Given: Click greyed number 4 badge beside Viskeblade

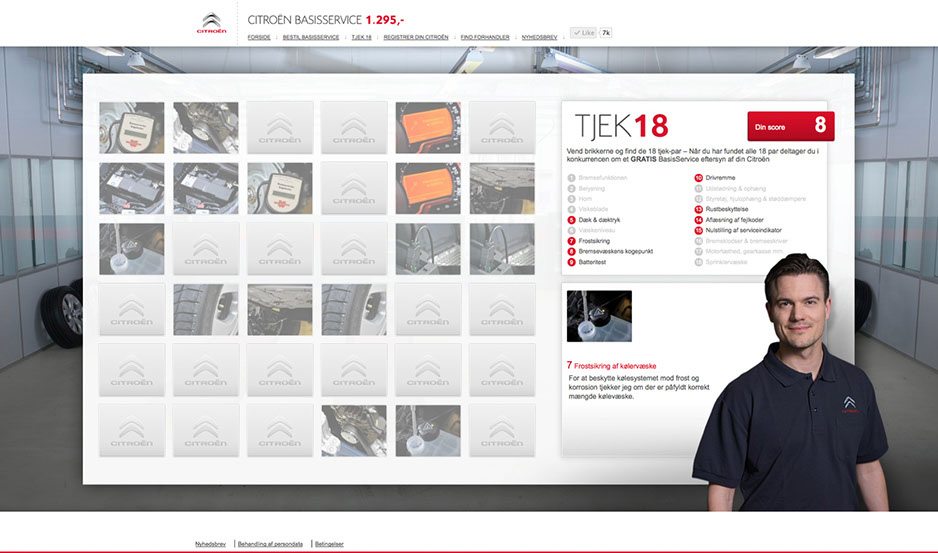Looking at the screenshot, I should point(571,209).
